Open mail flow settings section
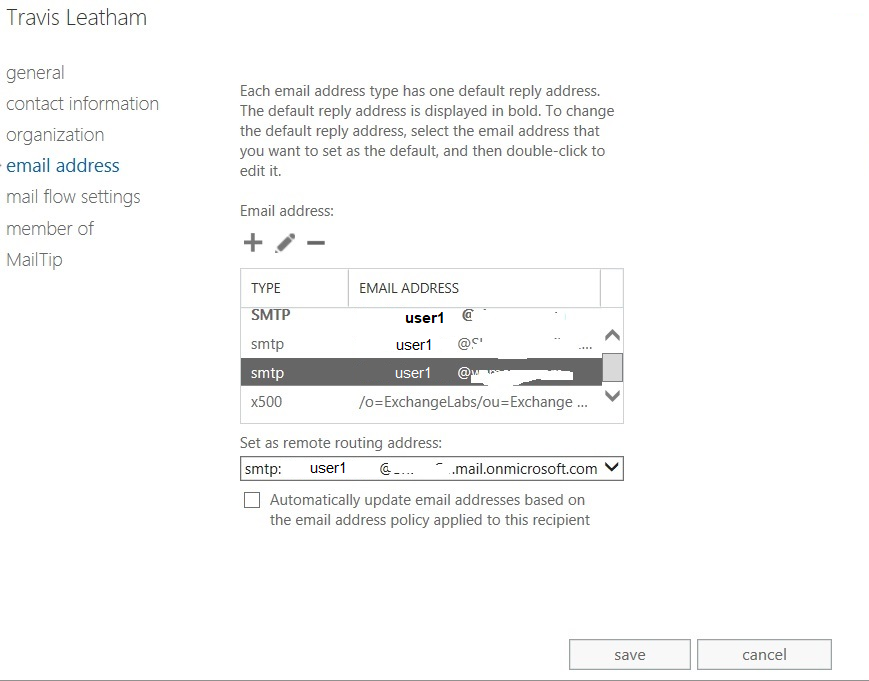This screenshot has height=681, width=869. 73,197
